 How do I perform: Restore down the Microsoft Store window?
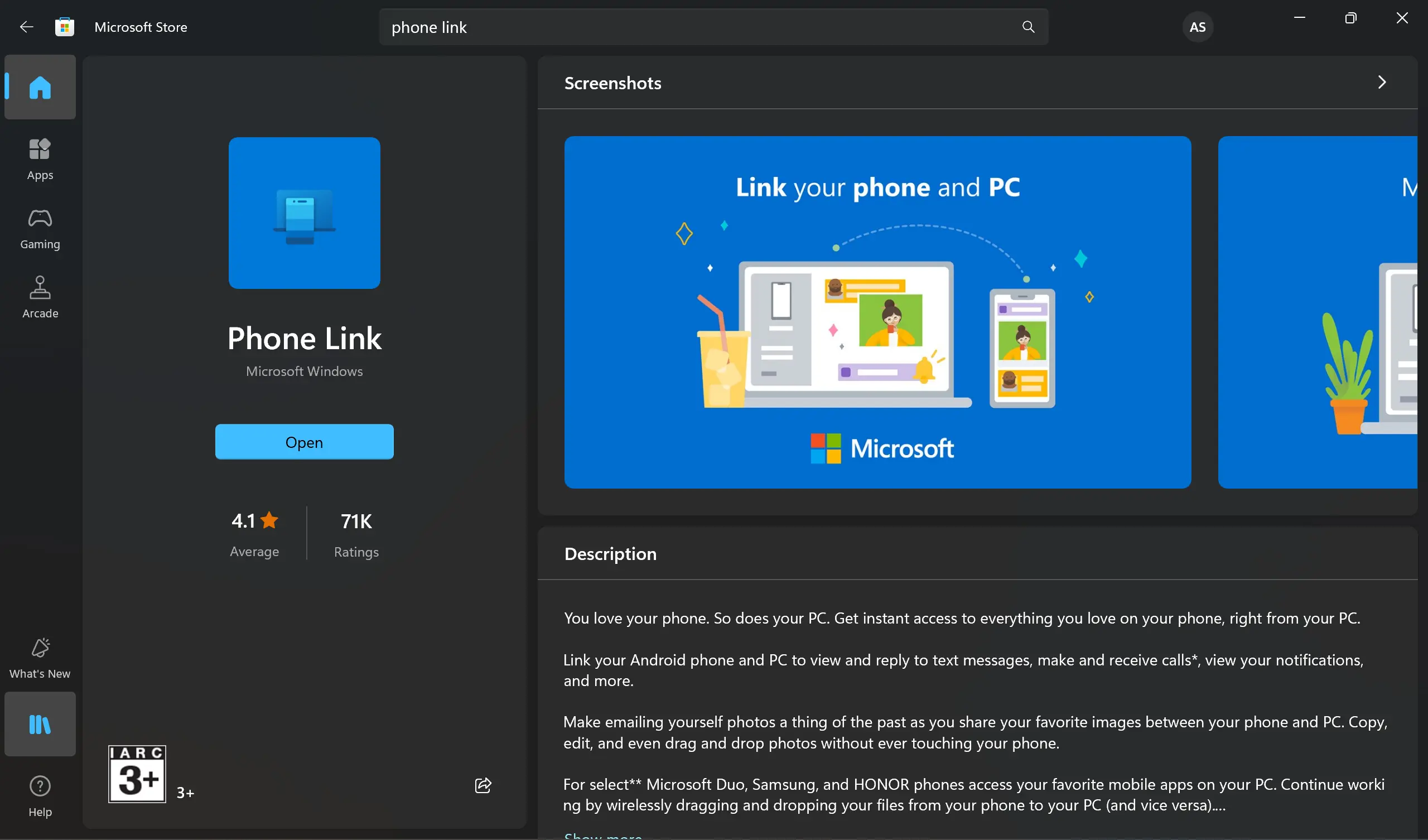click(x=1350, y=18)
